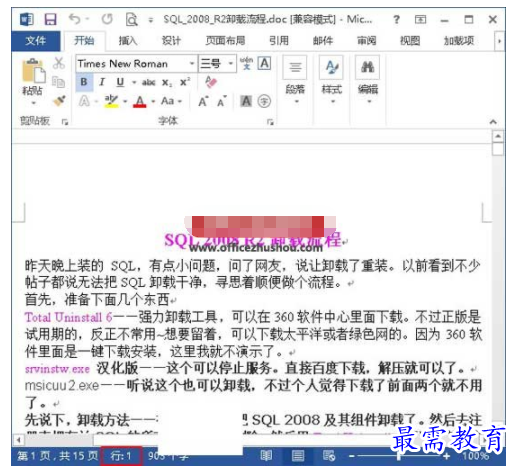514x470 pixels.
Task: Toggle Character Shading A icon
Action: click(x=246, y=101)
